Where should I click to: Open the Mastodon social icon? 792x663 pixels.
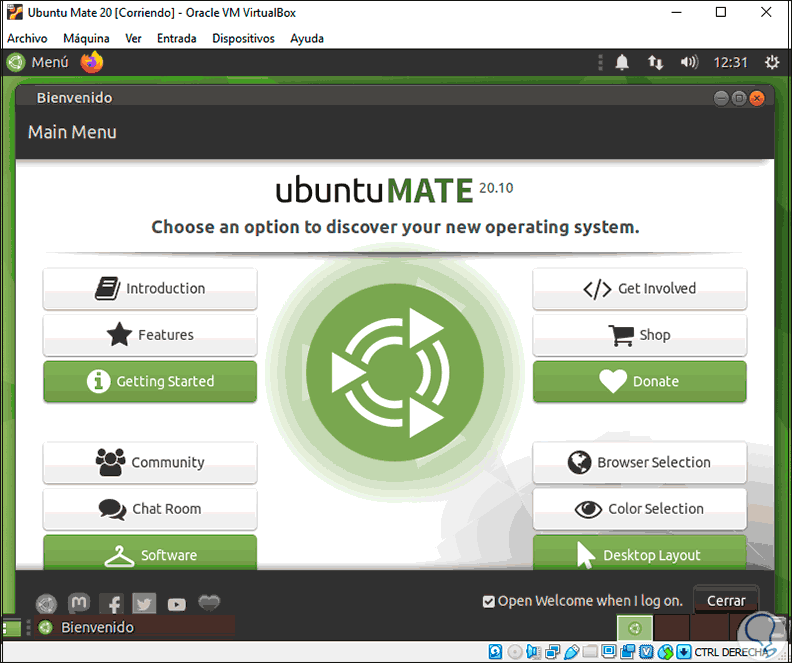pos(79,603)
